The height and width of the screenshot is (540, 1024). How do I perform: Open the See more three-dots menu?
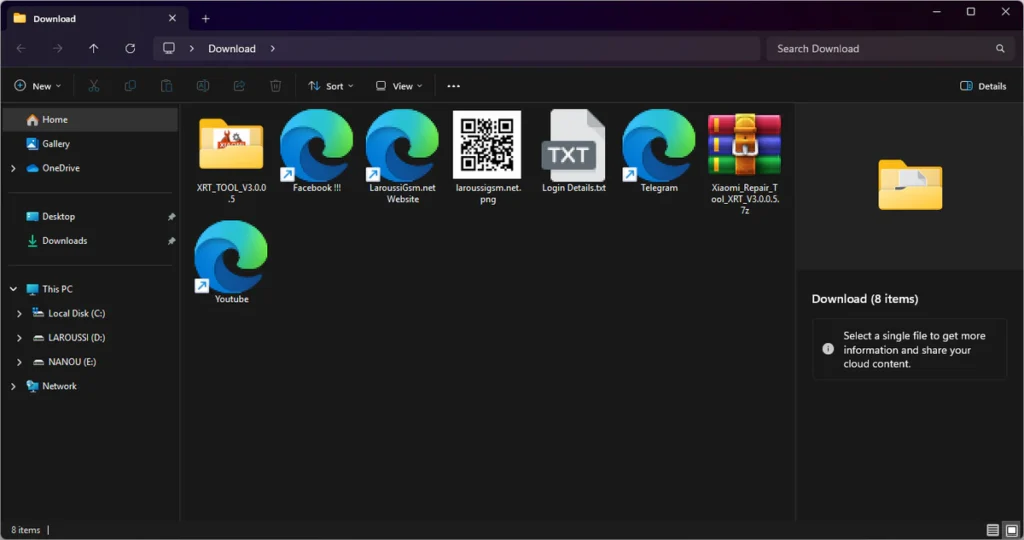[453, 86]
